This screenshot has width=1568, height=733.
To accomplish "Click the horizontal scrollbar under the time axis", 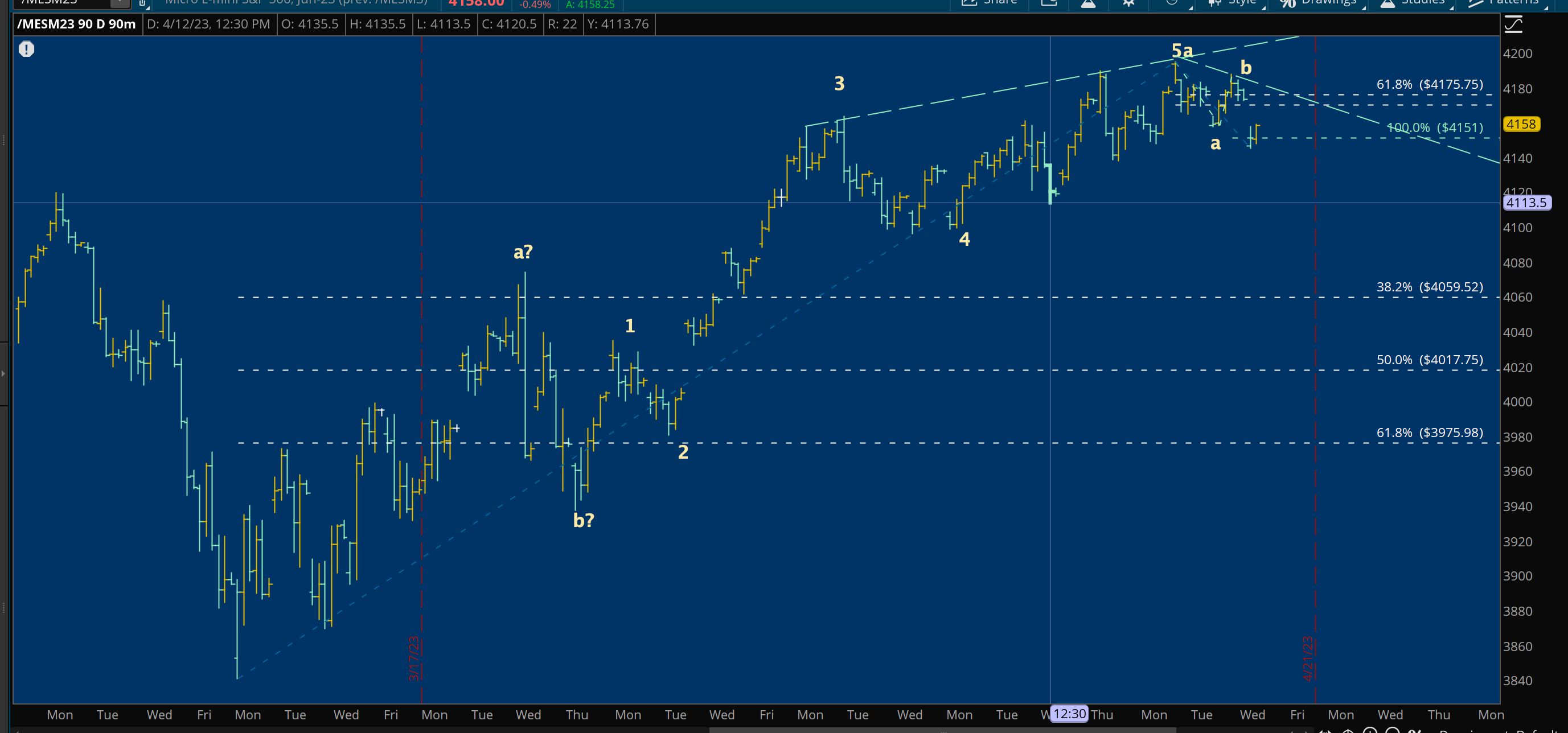I will [x=942, y=730].
